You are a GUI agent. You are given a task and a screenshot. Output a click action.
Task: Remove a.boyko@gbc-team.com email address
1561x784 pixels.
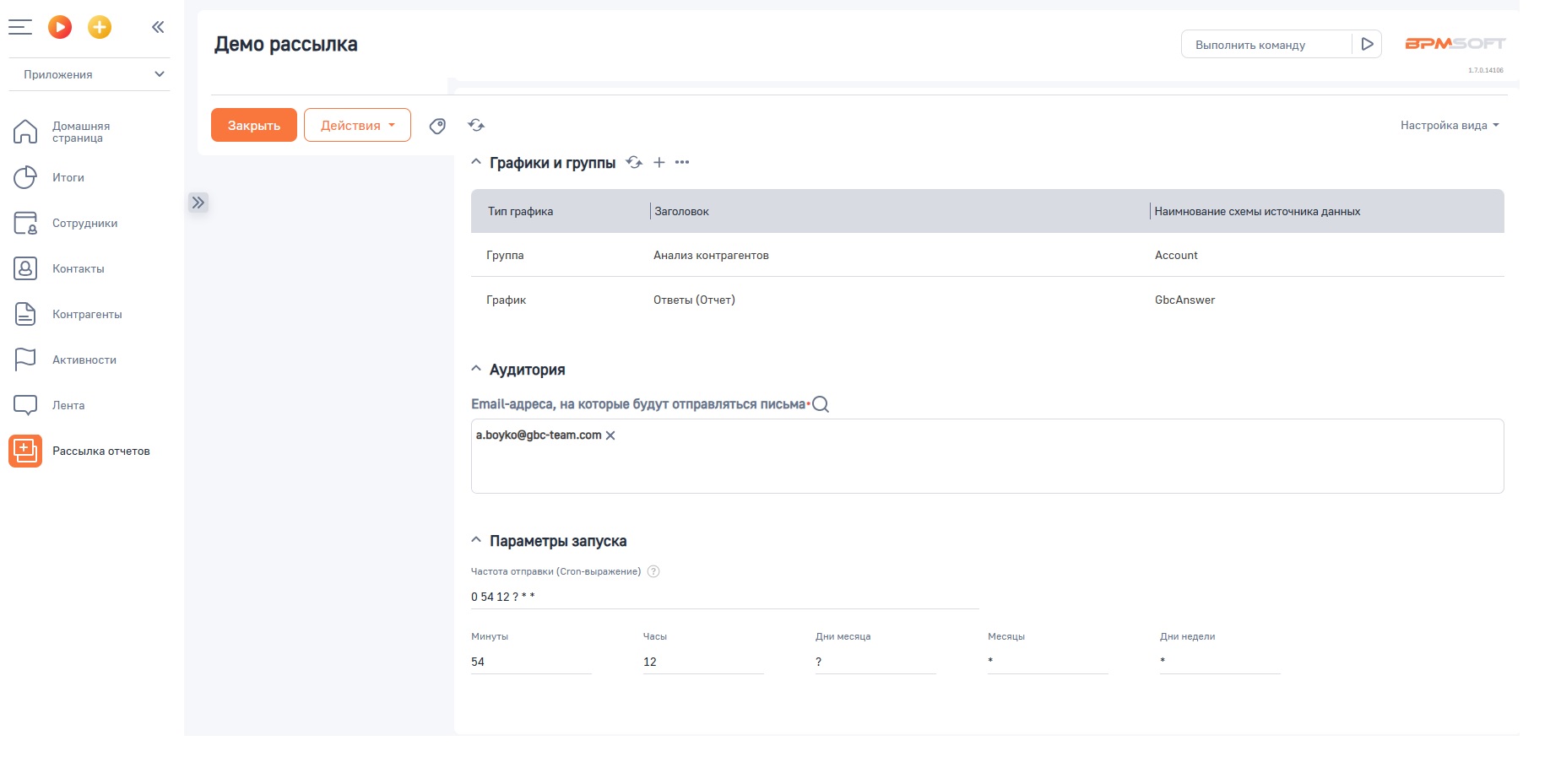(610, 435)
